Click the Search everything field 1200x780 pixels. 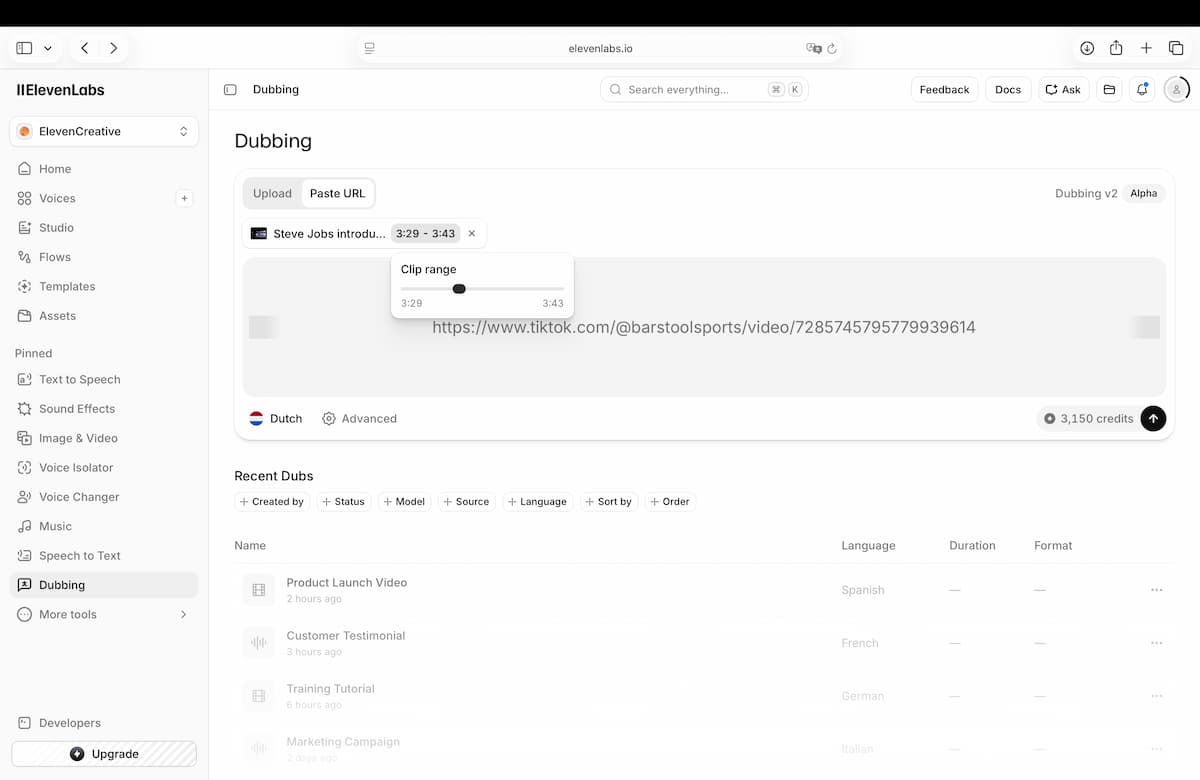coord(704,90)
